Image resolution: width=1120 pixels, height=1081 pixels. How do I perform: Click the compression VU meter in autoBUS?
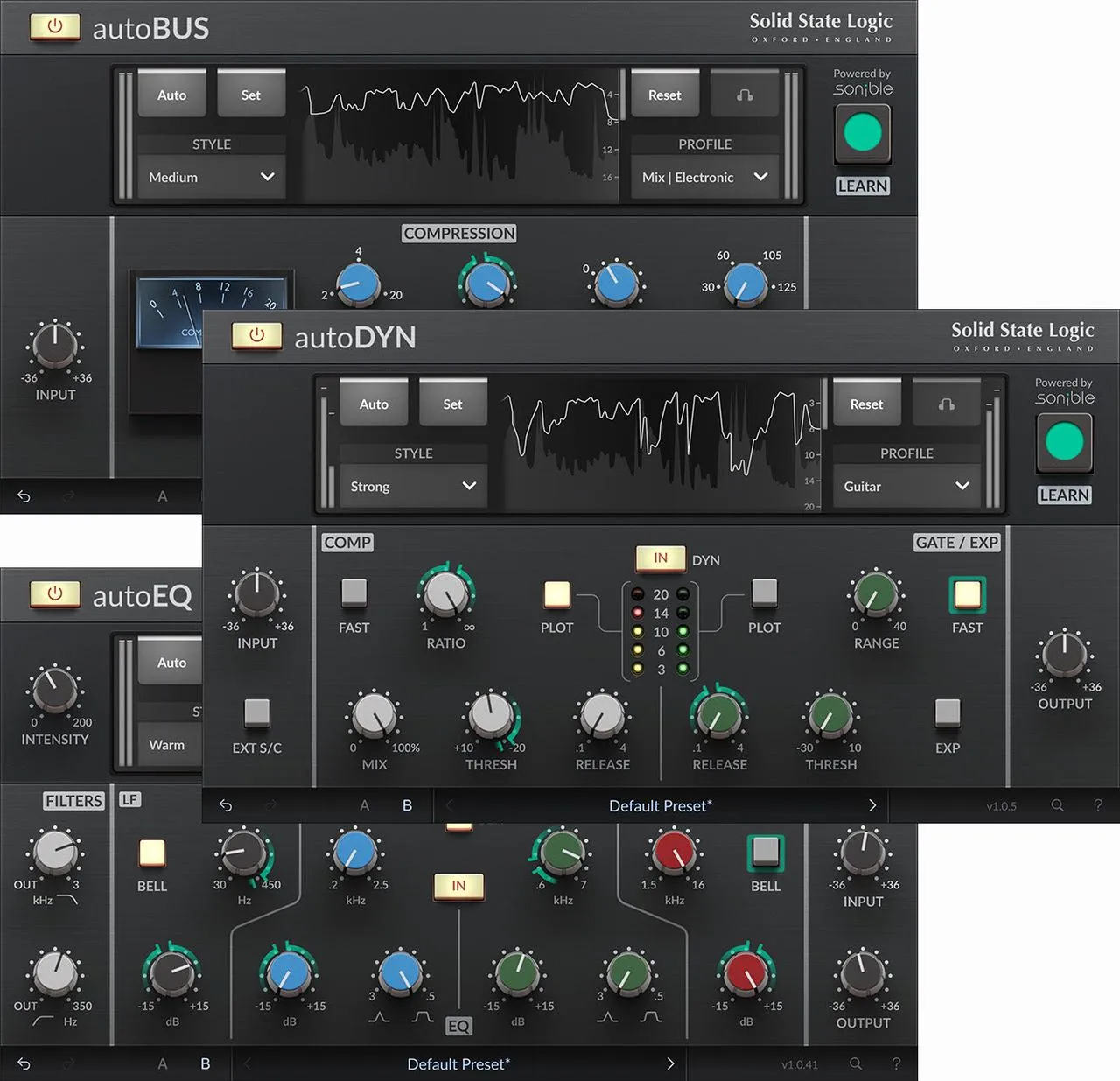tap(213, 312)
